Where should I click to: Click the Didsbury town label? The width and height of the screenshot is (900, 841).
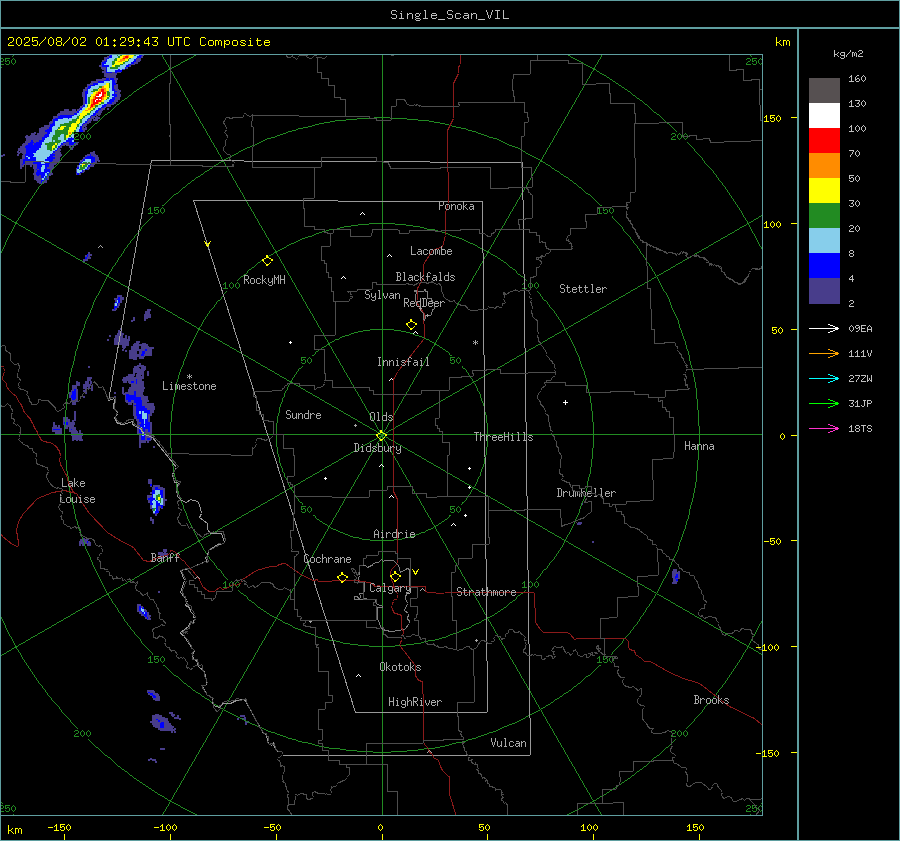pyautogui.click(x=377, y=448)
